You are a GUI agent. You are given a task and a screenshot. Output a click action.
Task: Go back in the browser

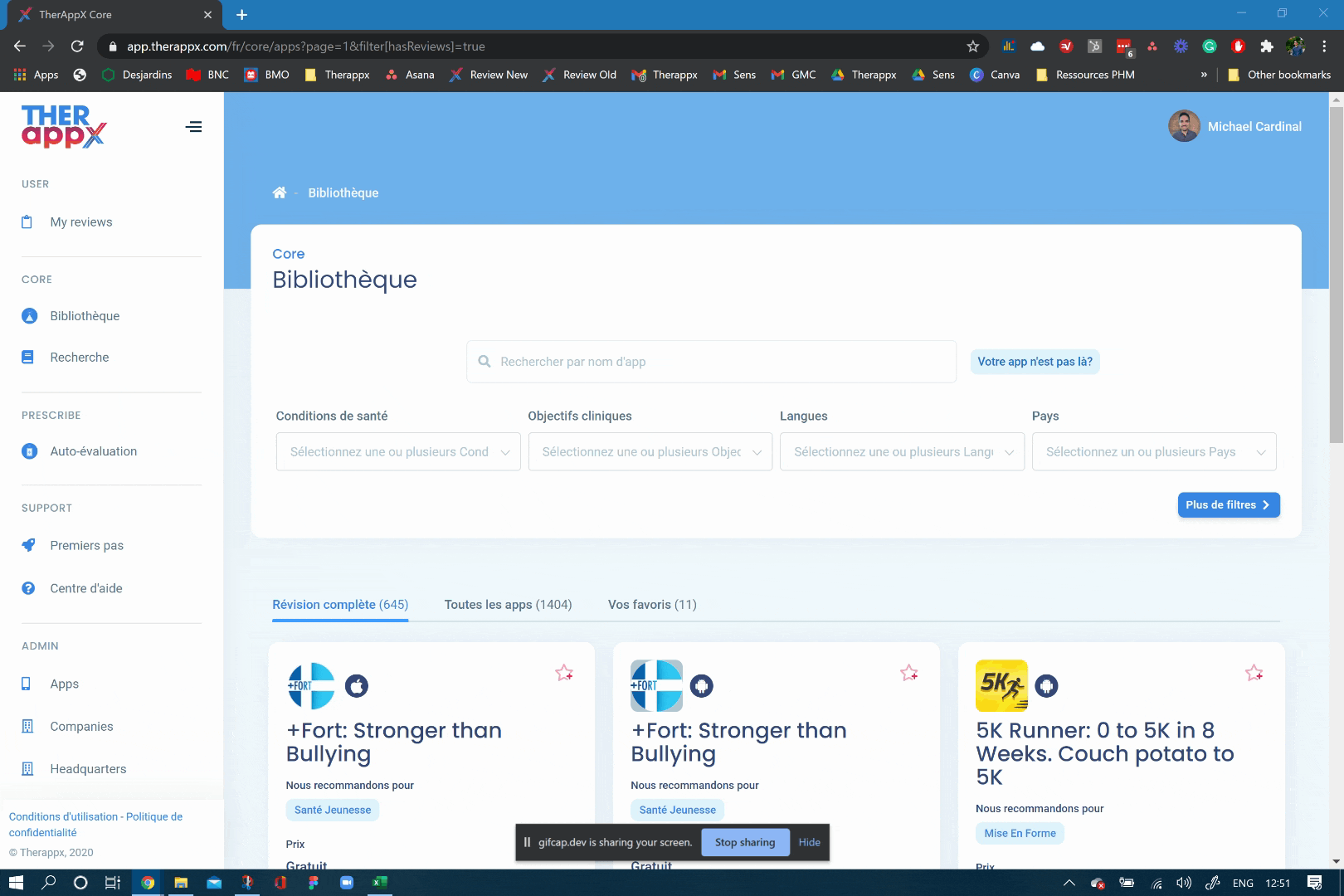[20, 46]
